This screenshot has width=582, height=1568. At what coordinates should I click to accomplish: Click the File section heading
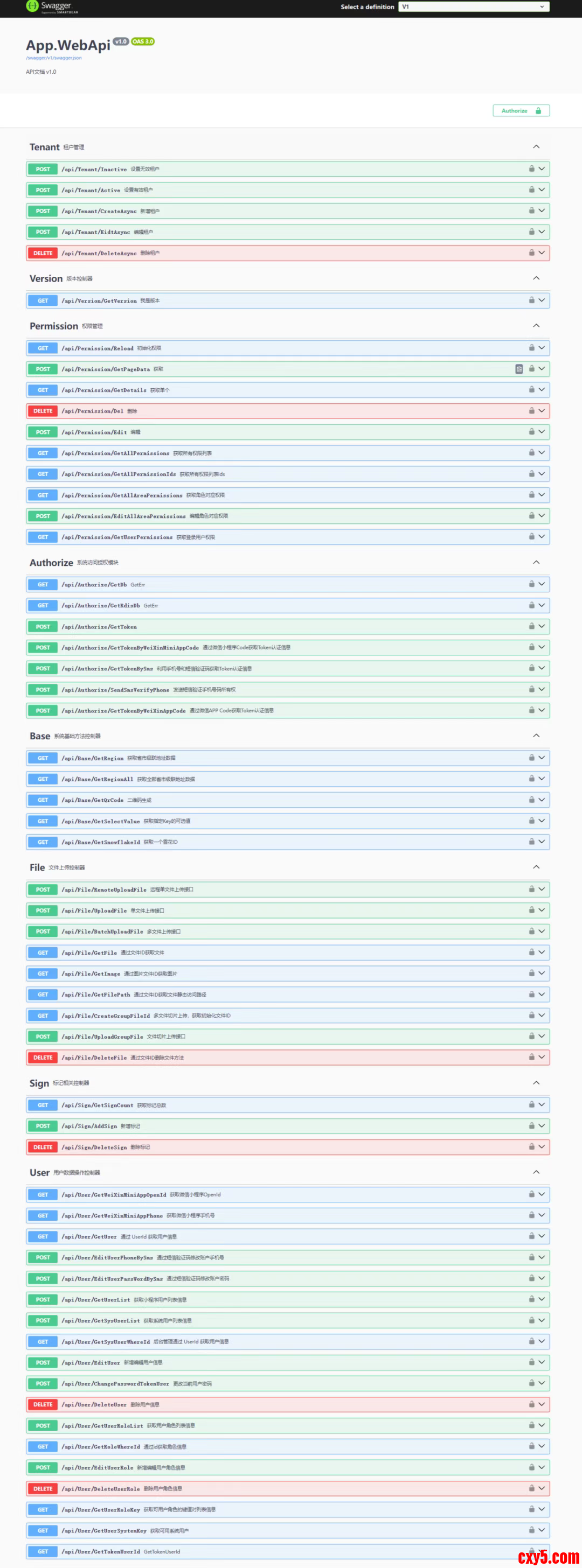point(37,867)
